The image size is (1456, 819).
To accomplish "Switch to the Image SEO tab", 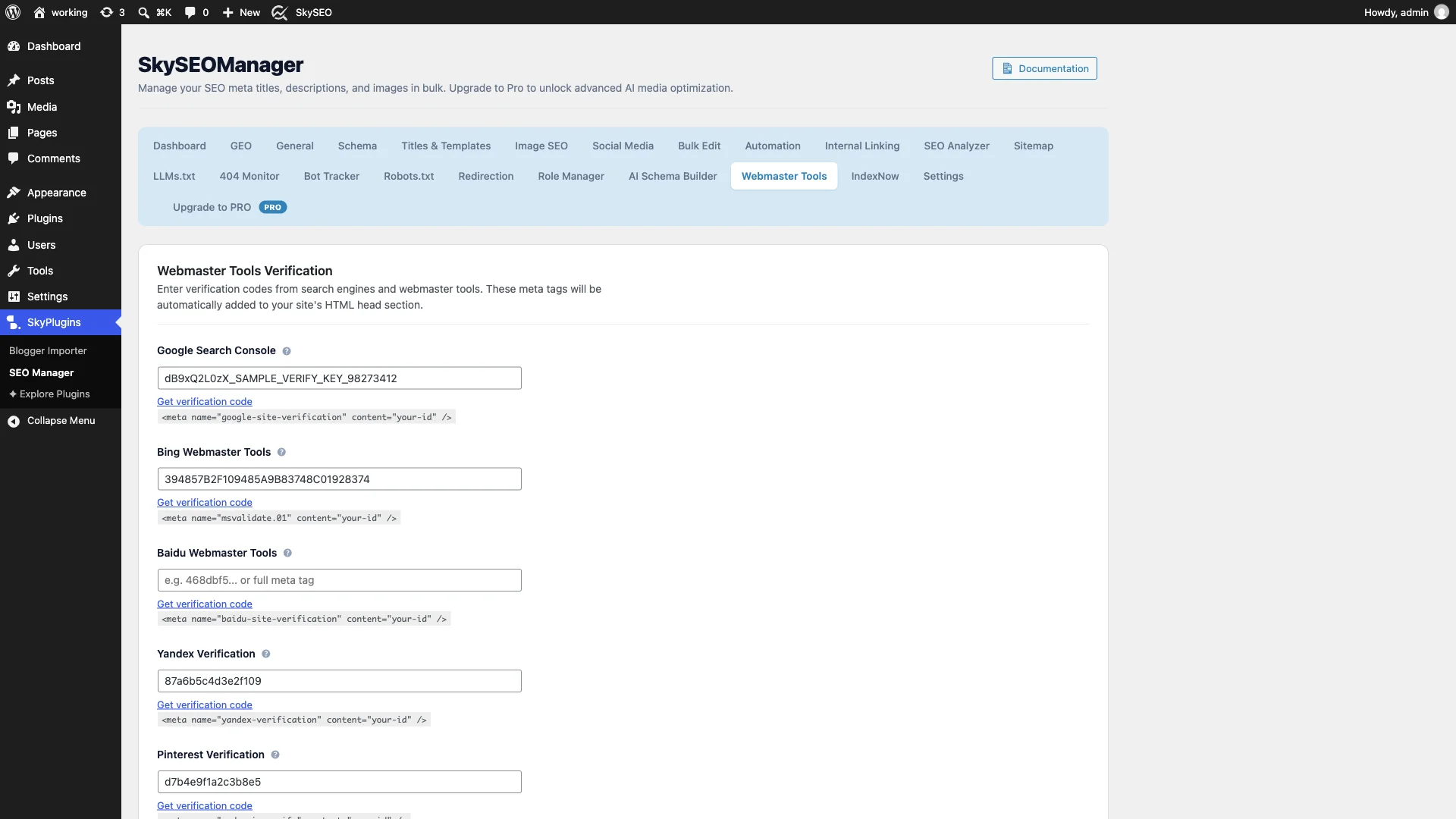I will 541,146.
